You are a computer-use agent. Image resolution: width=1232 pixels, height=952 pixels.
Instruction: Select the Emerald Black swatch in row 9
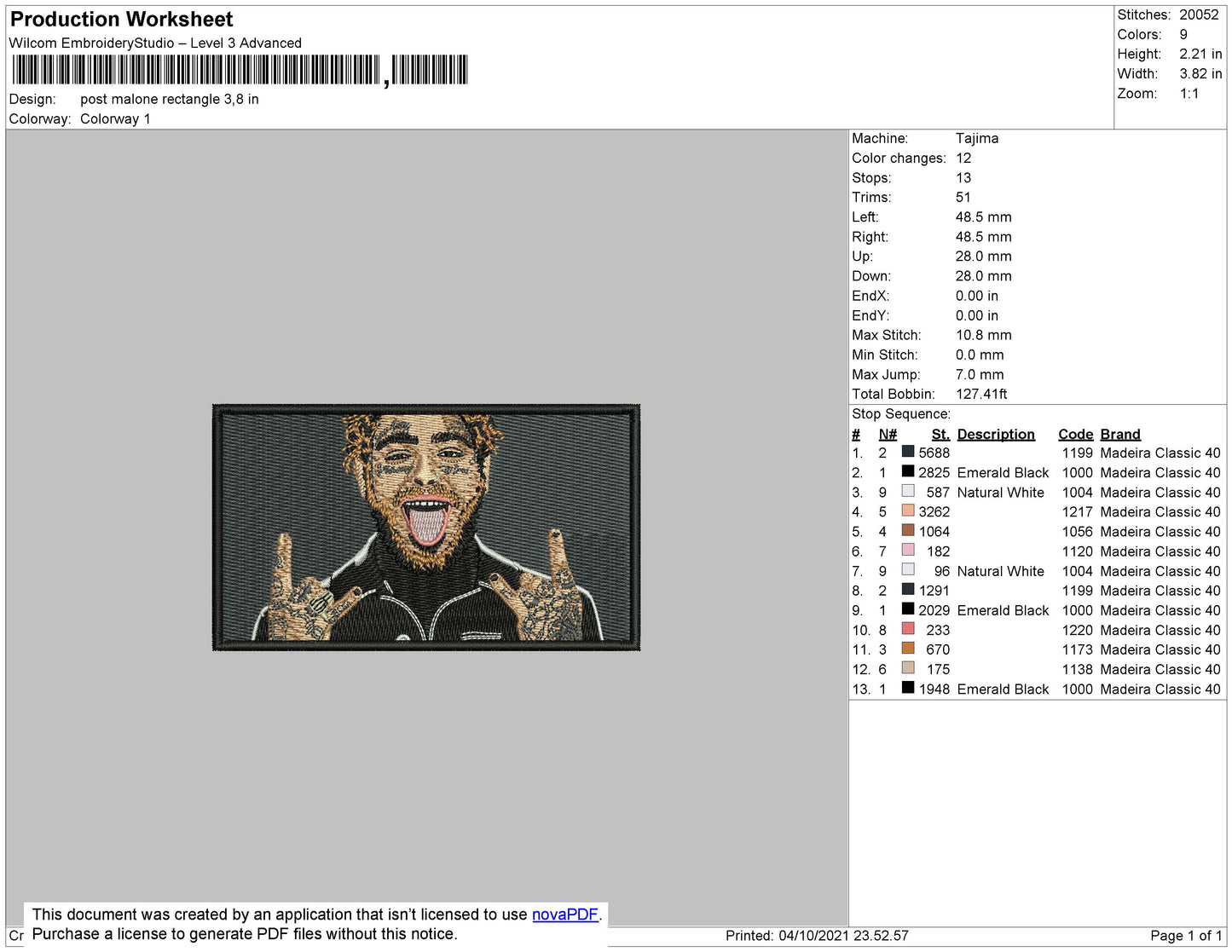[908, 609]
